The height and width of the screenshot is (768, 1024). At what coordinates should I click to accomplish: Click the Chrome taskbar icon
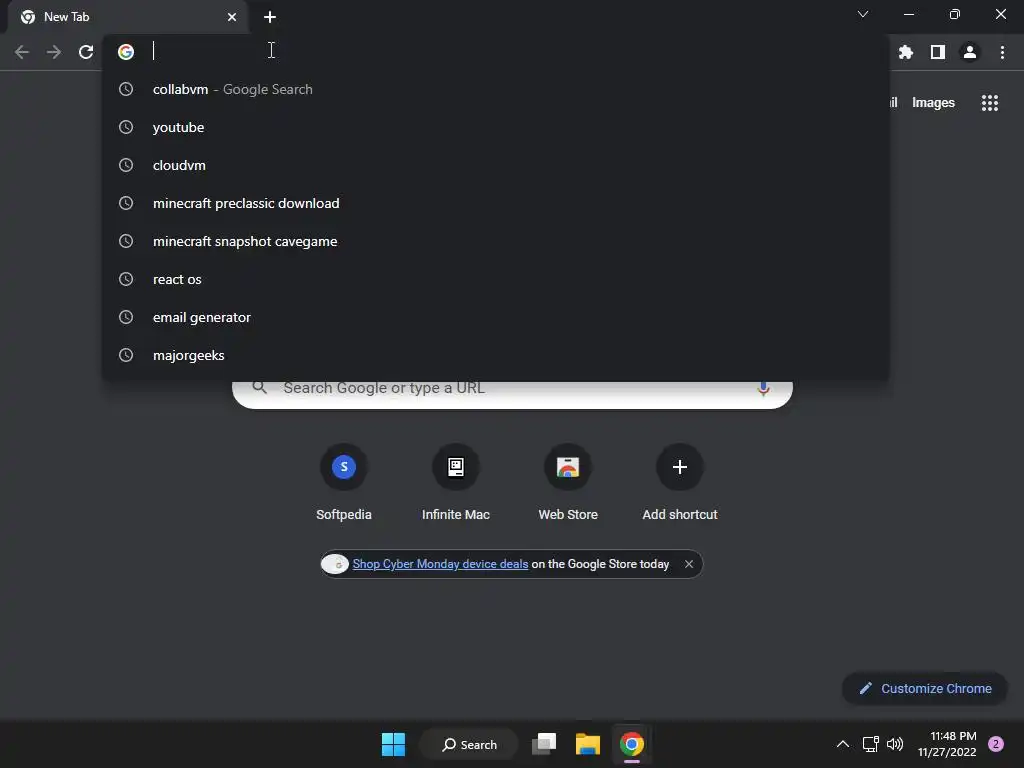click(632, 744)
